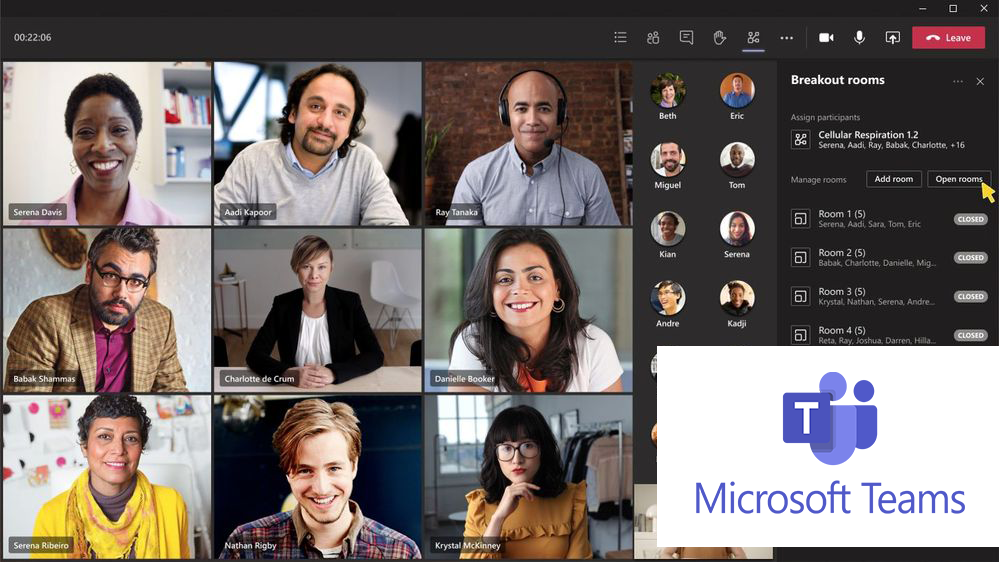Image resolution: width=999 pixels, height=562 pixels.
Task: Click Aadi Kapoor video tile
Action: [x=318, y=143]
